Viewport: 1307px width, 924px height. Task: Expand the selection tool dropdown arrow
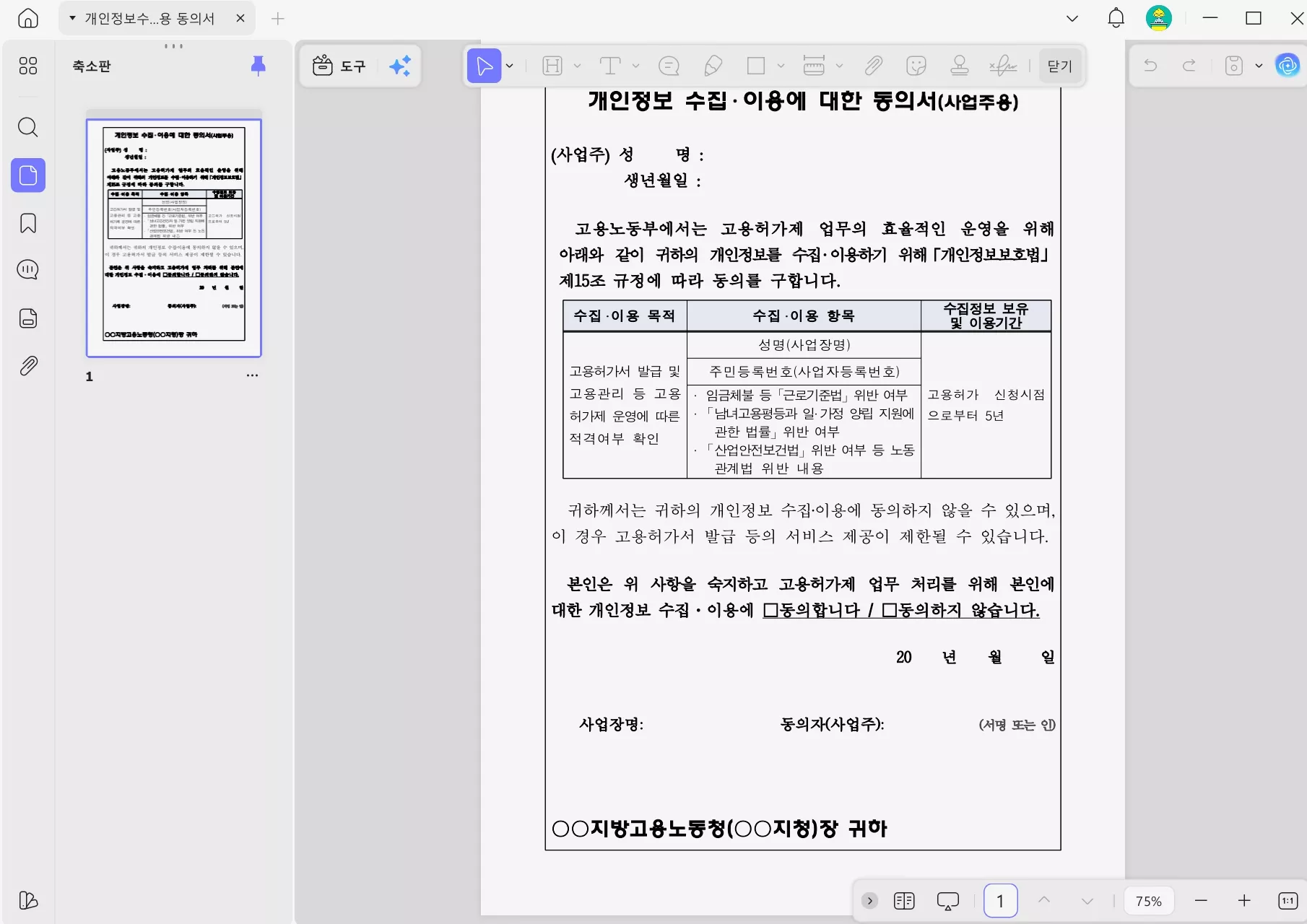[510, 66]
